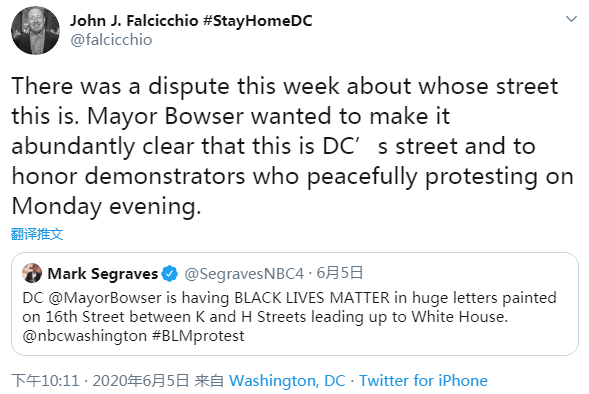
Task: Click the 翻译推文 translate tweet link
Action: tap(37, 234)
